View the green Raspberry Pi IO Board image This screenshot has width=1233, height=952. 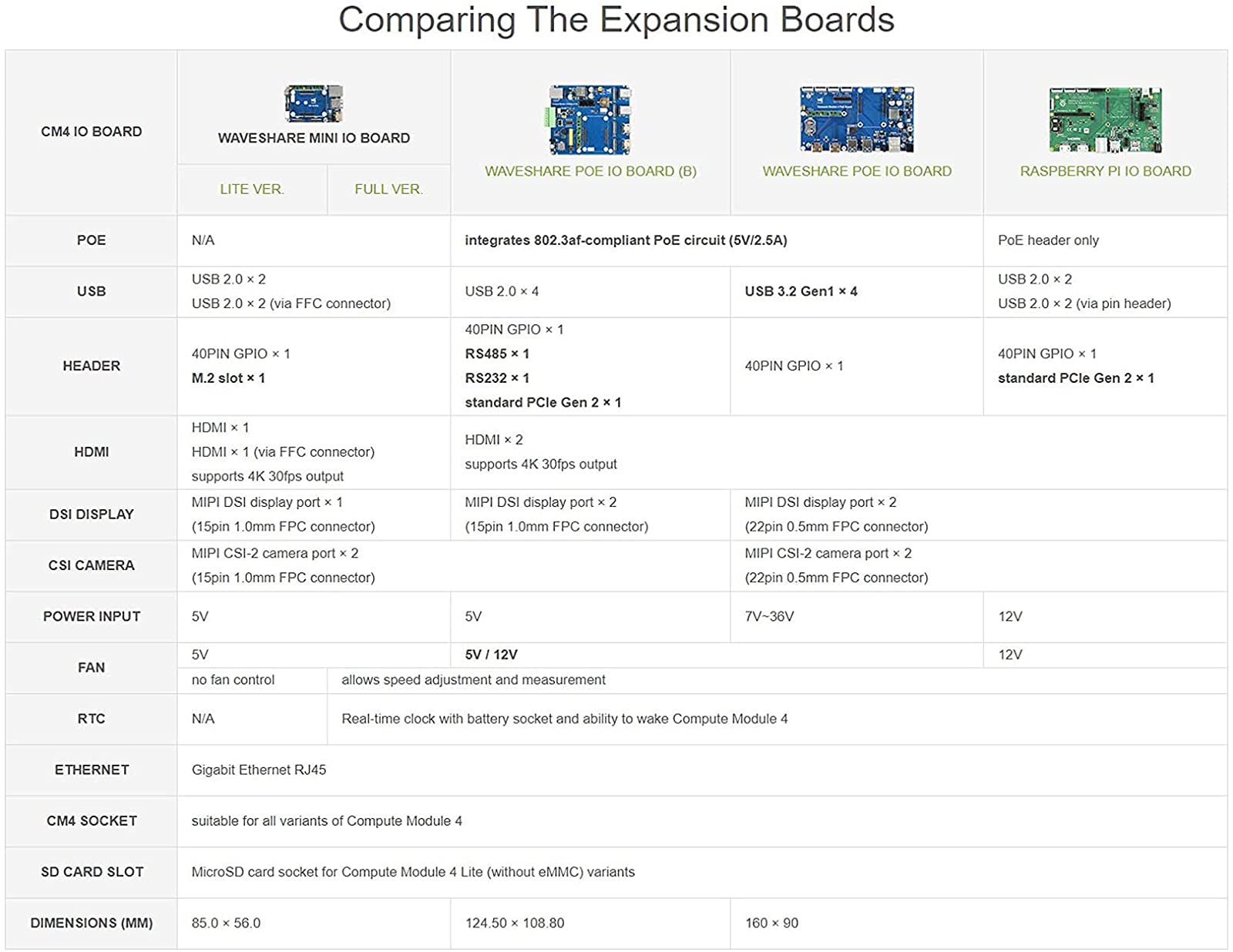pyautogui.click(x=1105, y=119)
